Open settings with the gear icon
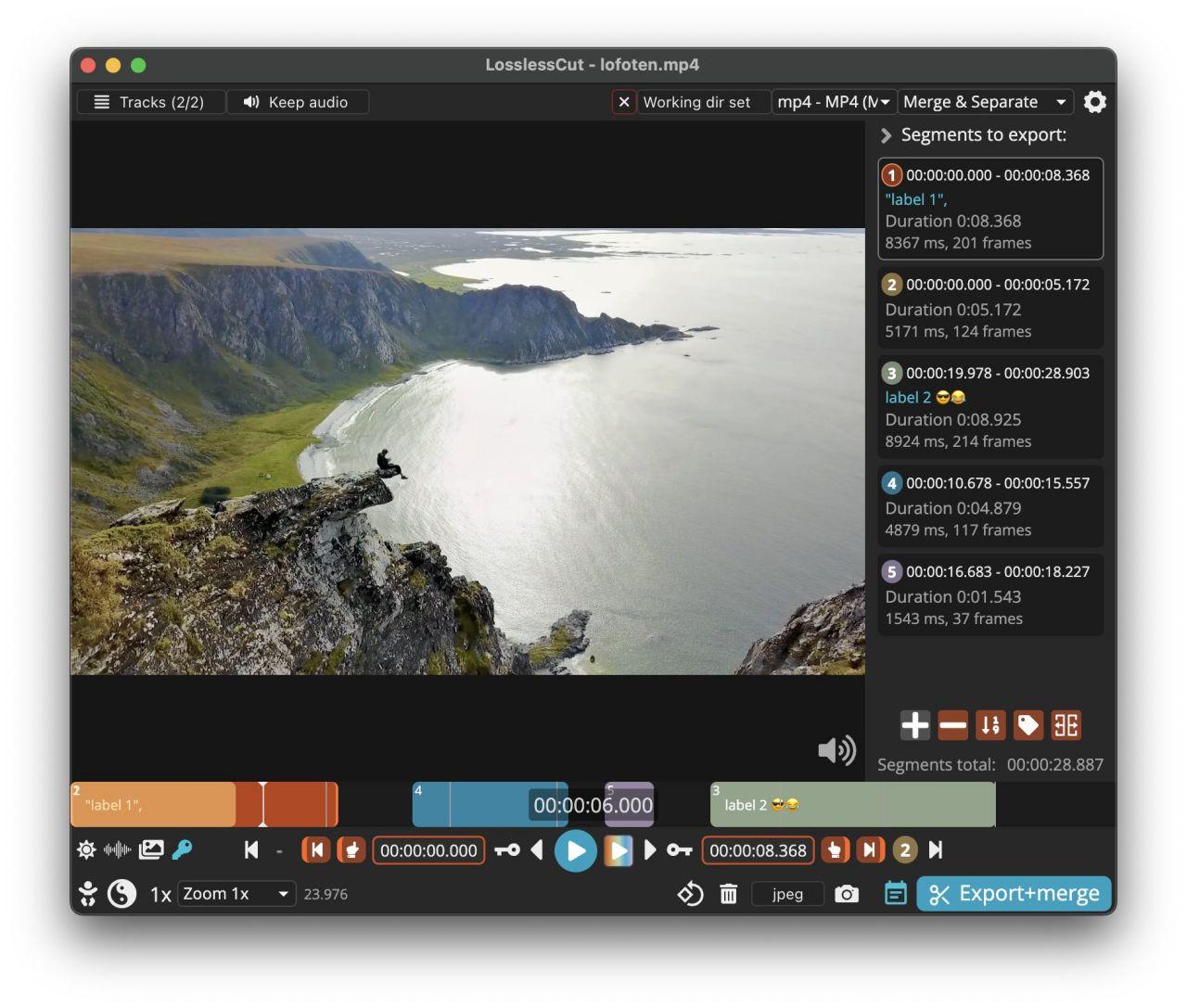Viewport: 1187px width, 1008px height. point(1095,102)
